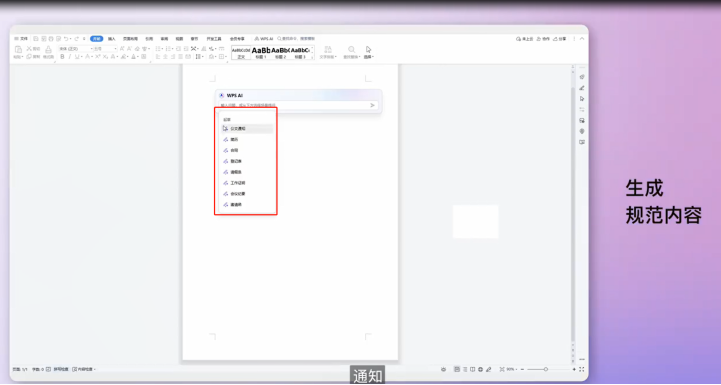
Task: Open the line spacing dropdown
Action: pyautogui.click(x=199, y=57)
